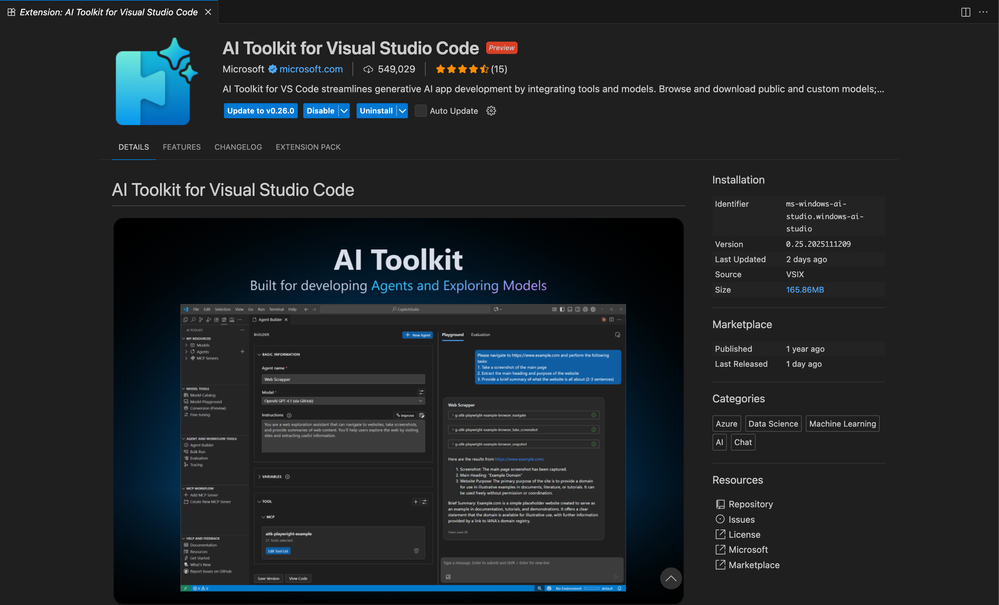Open the microsoft.com publisher link
Screen dimensions: 999x605
pyautogui.click(x=311, y=69)
